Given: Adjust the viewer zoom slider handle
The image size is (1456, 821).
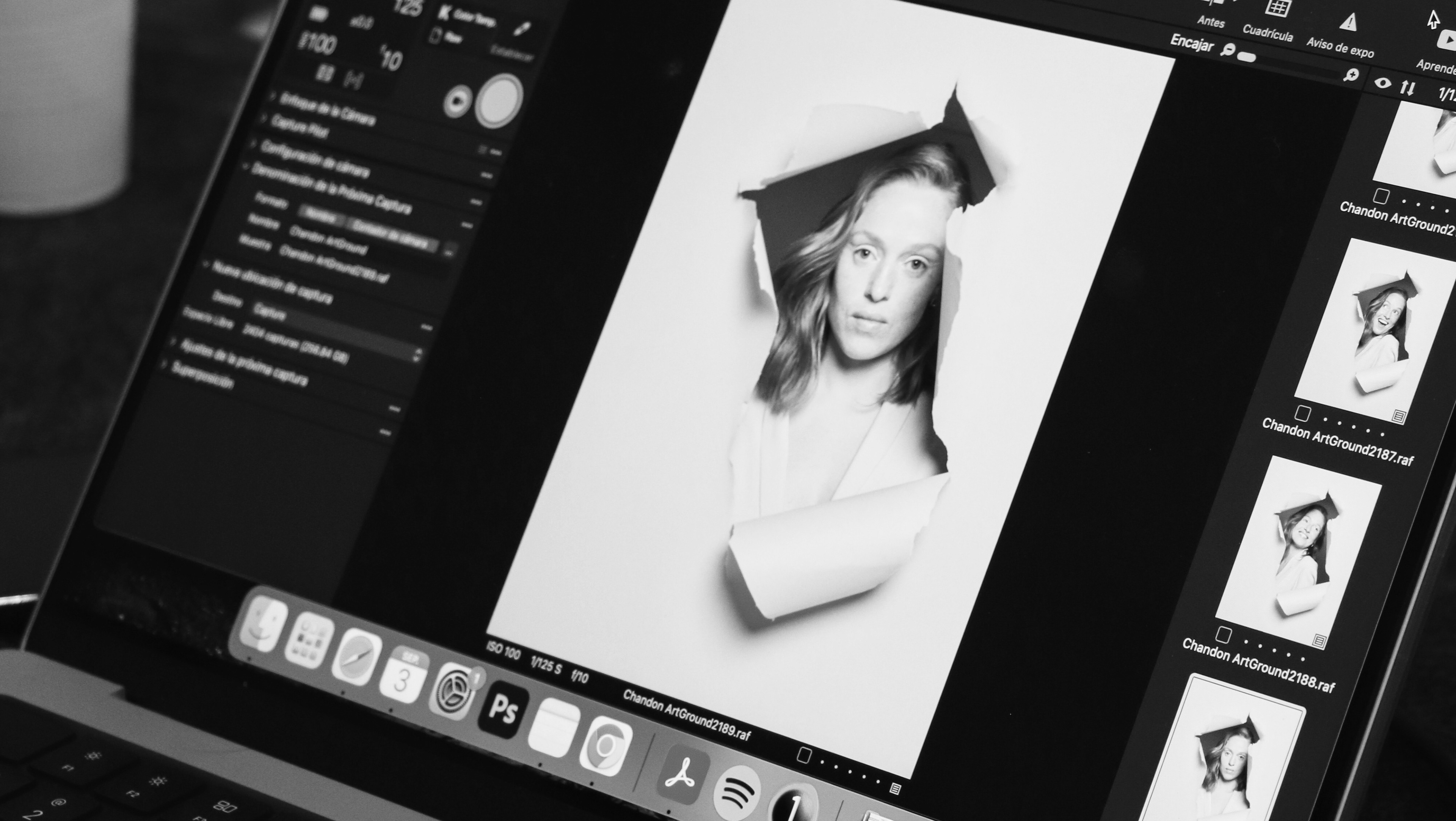Looking at the screenshot, I should [x=1246, y=57].
